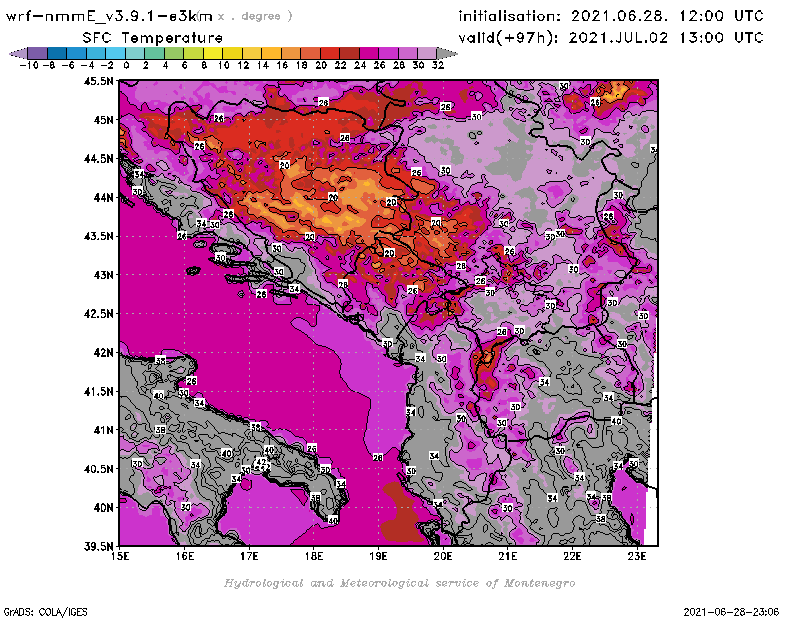800x618 pixels.
Task: Click the timestamp '2021-06-28-23:06'
Action: 731,611
